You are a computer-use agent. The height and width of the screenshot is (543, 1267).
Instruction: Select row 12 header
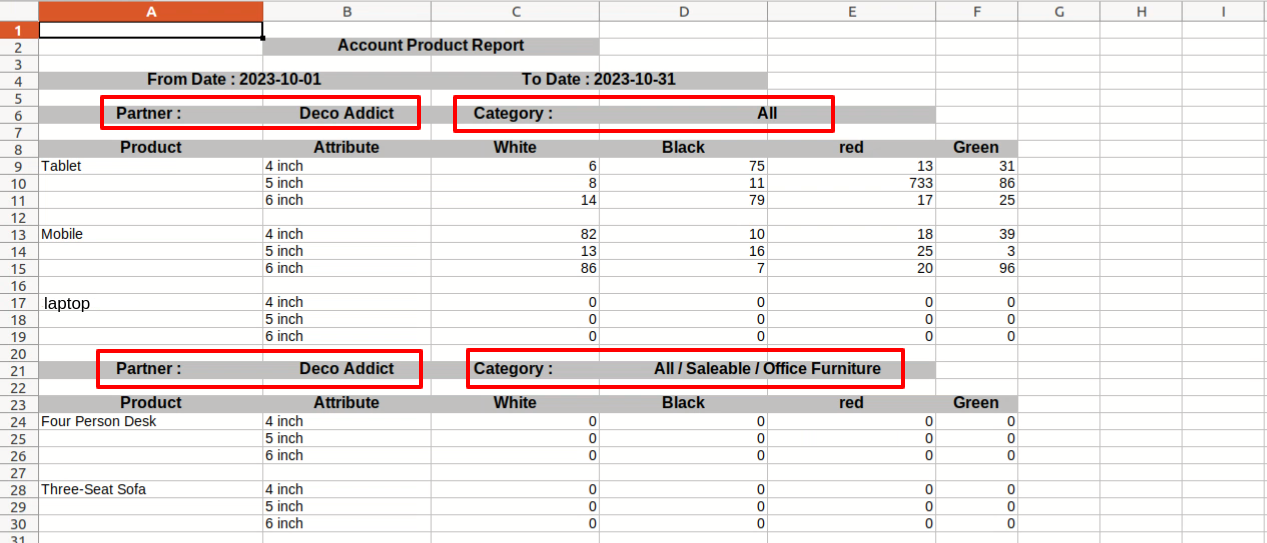tap(19, 217)
